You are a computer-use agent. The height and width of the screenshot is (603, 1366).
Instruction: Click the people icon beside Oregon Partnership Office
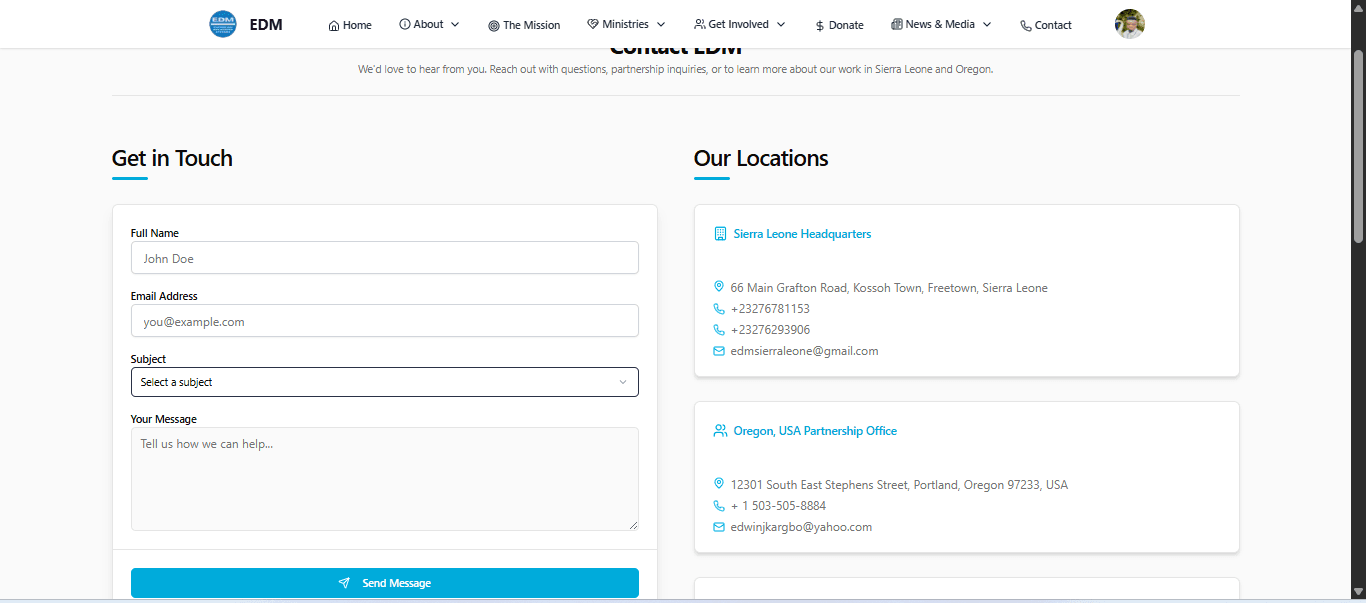pos(720,431)
